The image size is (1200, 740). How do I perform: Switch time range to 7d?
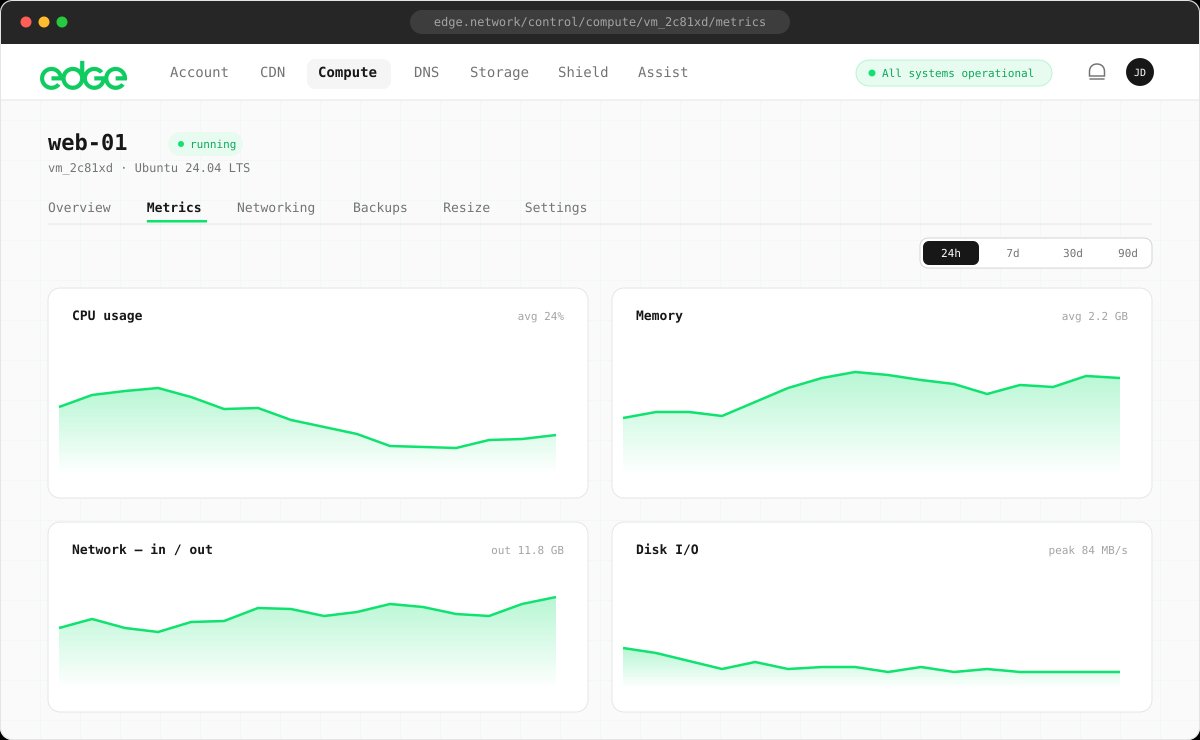(1013, 253)
